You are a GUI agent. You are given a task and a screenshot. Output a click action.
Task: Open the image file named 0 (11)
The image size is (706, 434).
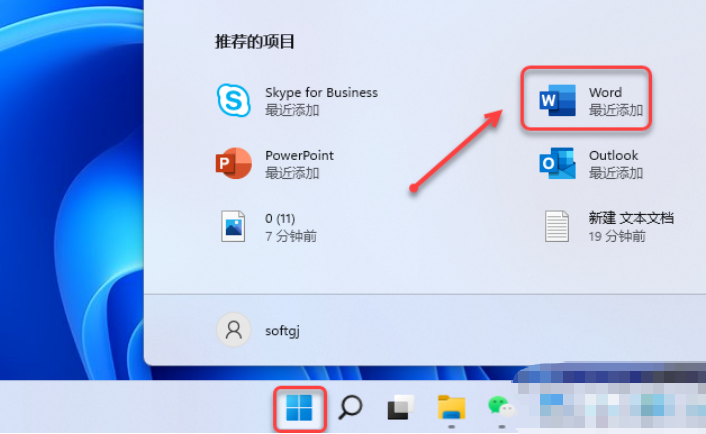pyautogui.click(x=268, y=226)
